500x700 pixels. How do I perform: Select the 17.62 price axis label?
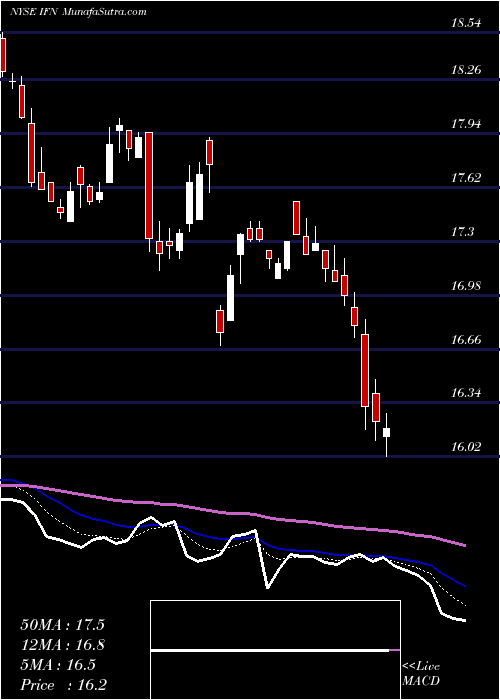[x=466, y=178]
